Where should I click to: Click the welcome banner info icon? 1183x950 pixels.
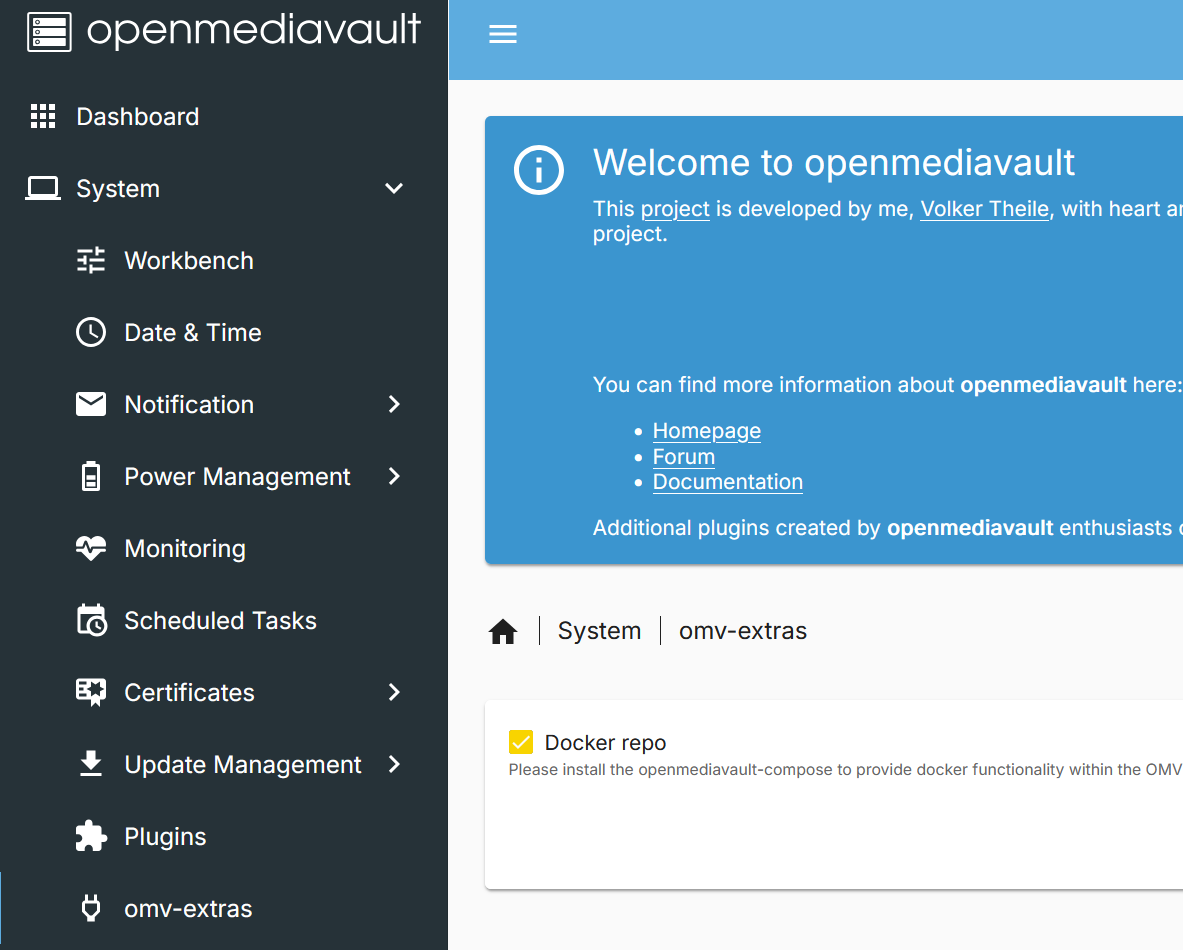coord(539,170)
